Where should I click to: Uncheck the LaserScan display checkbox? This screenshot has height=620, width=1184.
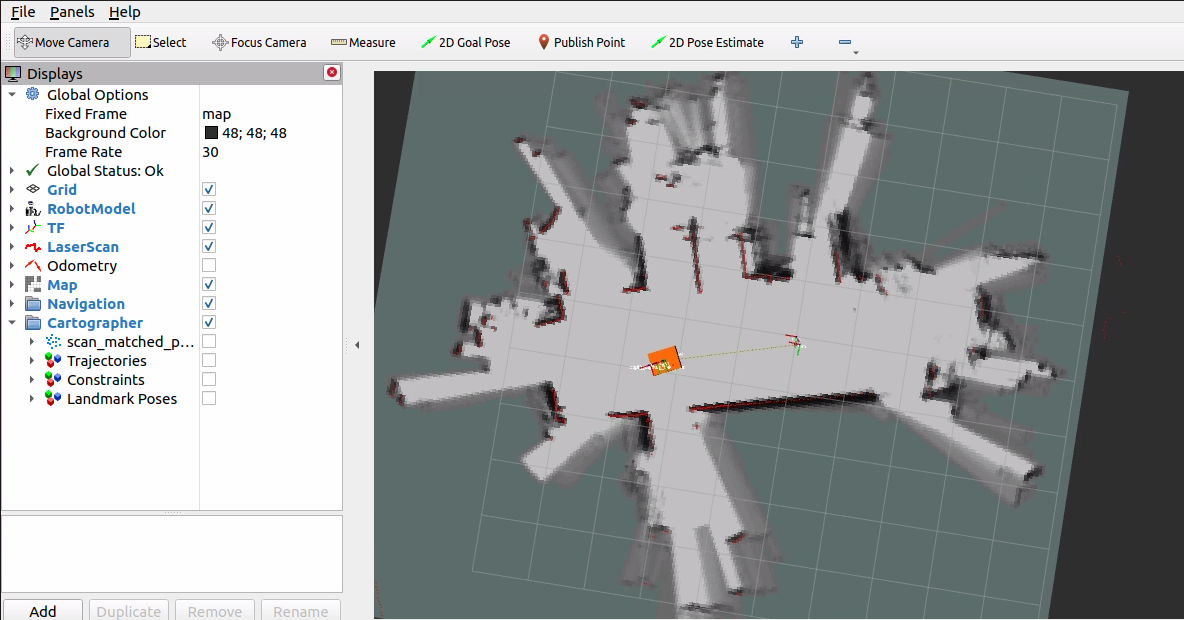pos(209,247)
